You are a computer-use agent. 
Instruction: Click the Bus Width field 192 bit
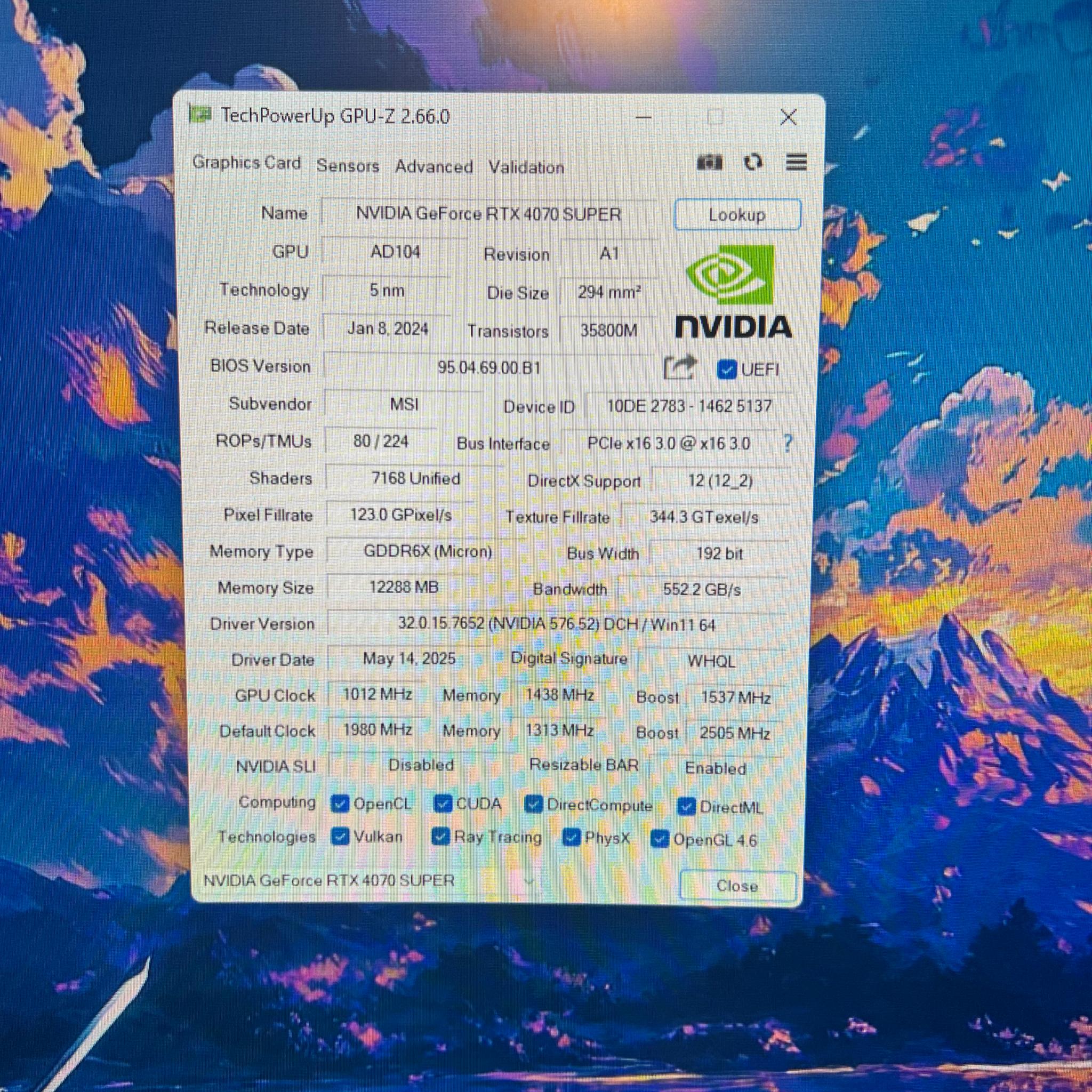719,553
